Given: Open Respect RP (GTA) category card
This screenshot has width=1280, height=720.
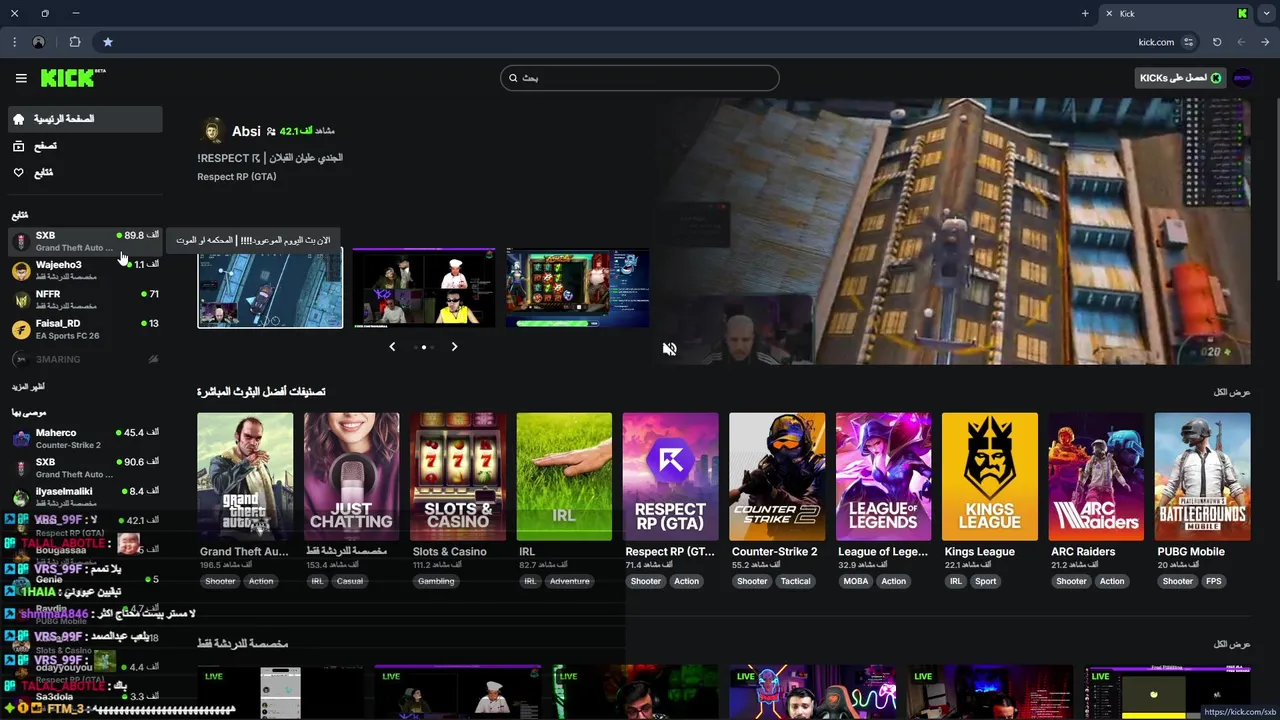Looking at the screenshot, I should point(670,477).
